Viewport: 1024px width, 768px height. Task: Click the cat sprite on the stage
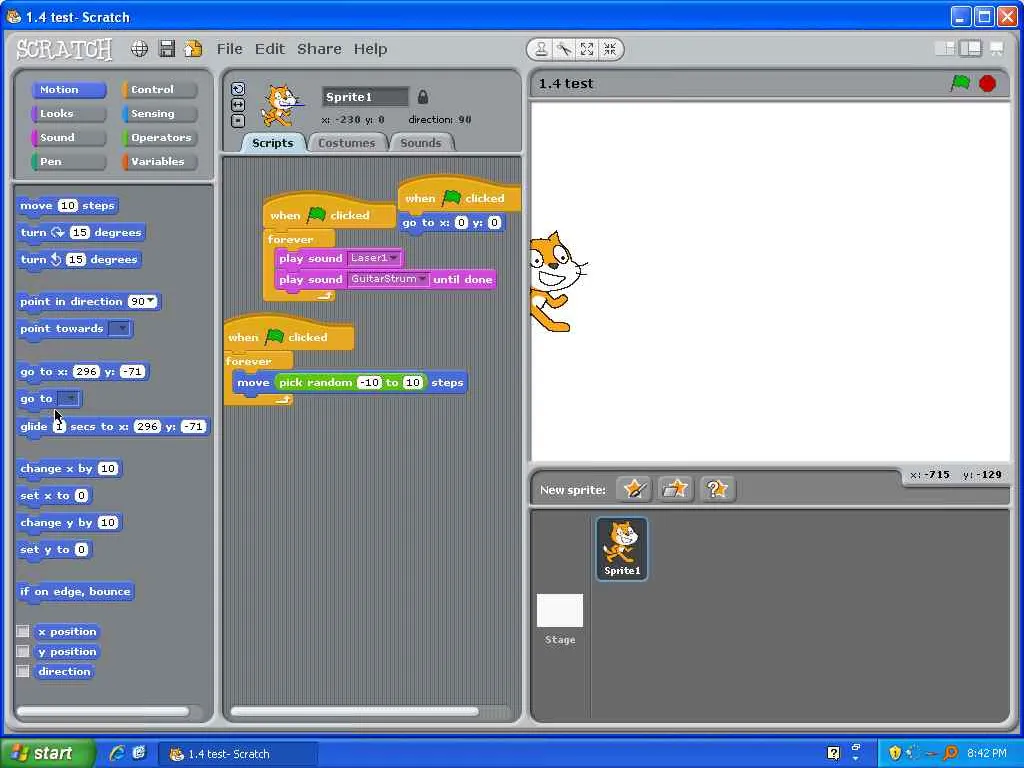coord(556,281)
